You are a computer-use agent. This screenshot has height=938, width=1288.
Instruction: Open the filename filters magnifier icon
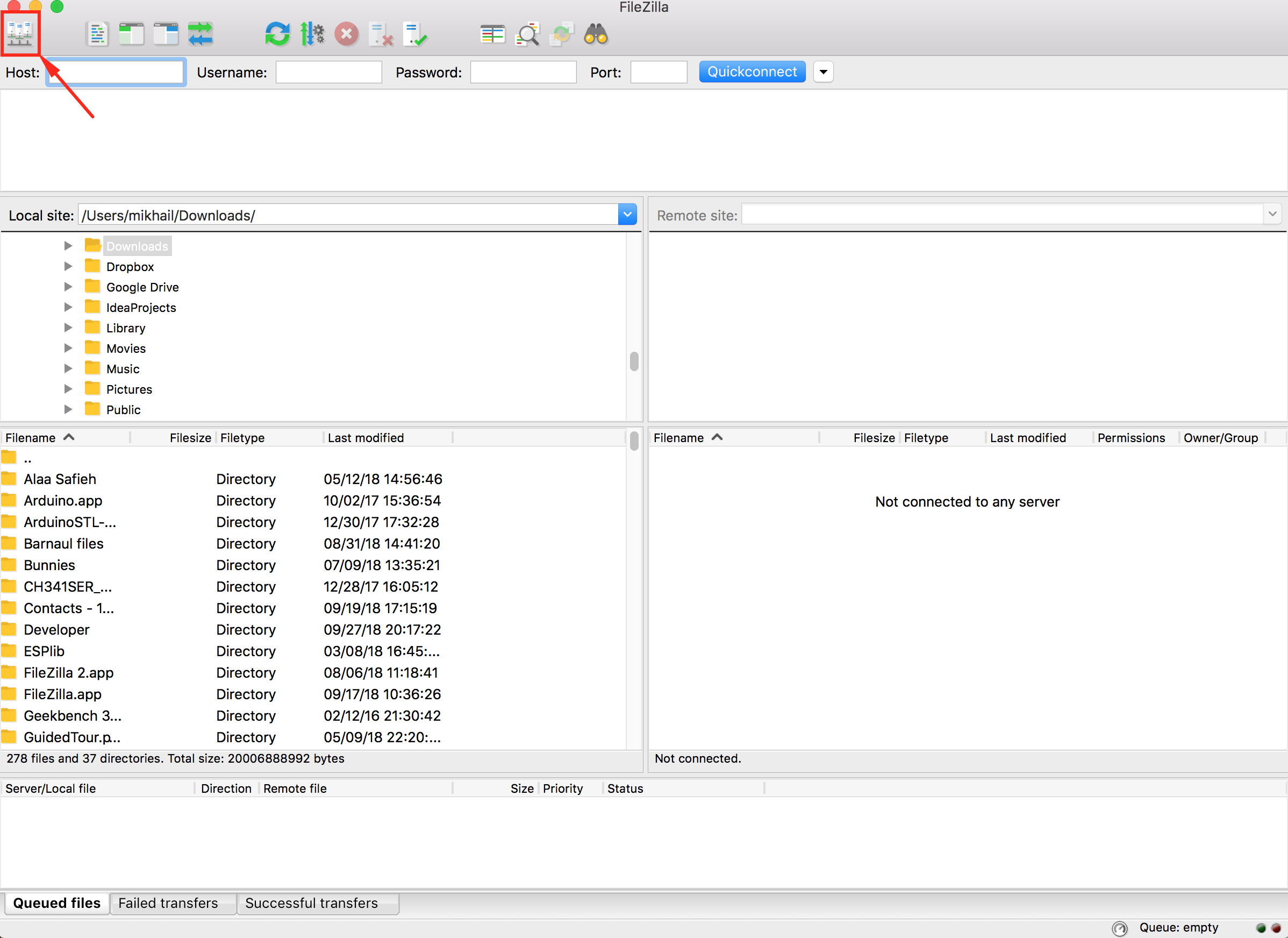click(527, 34)
